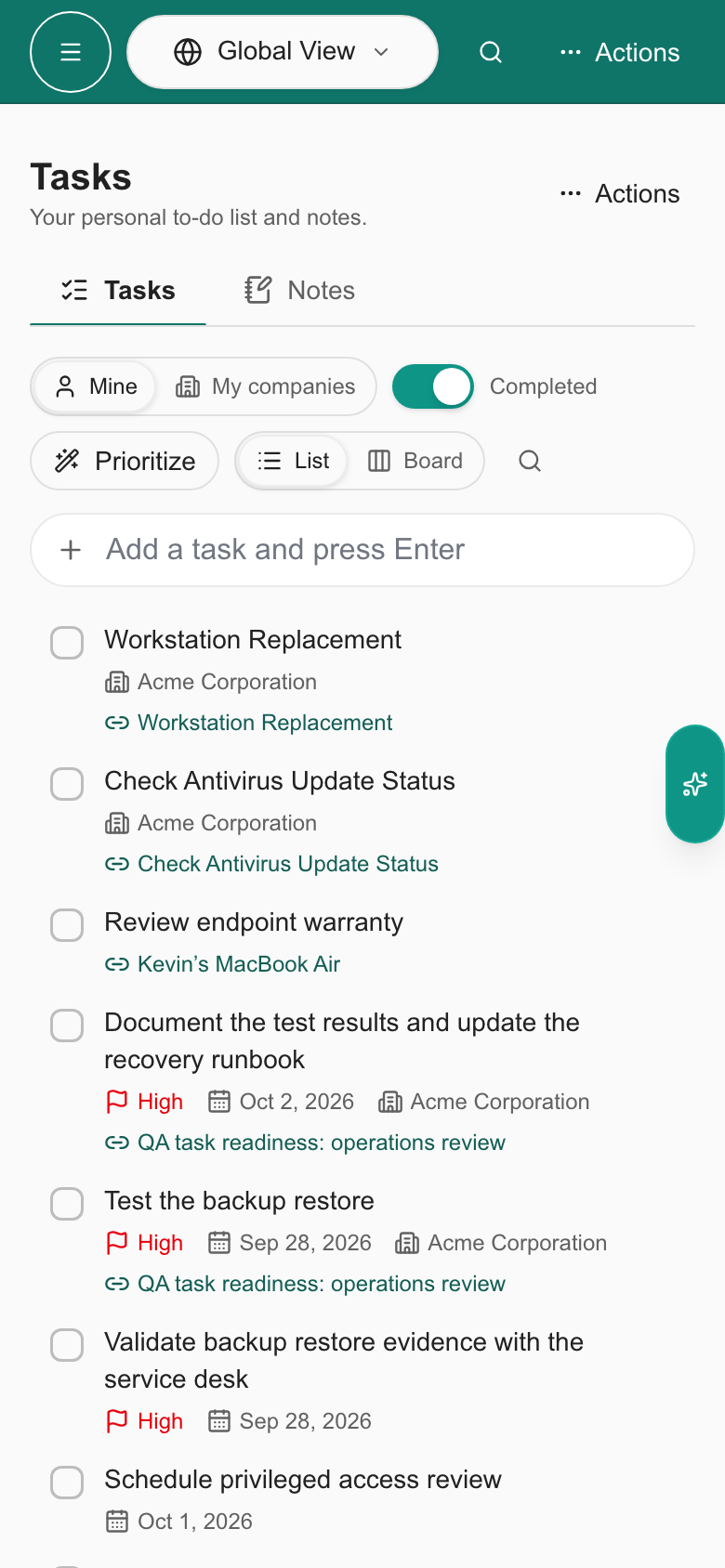Screen dimensions: 725x1568
Task: Click Acme Corporation under Check Antivirus task
Action: click(x=211, y=823)
